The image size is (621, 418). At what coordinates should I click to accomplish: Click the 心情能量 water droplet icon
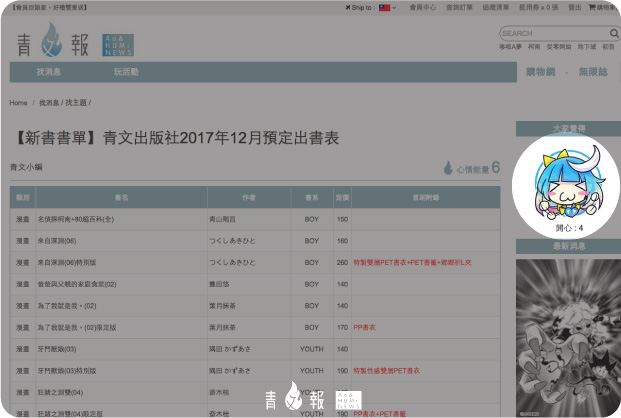point(448,168)
